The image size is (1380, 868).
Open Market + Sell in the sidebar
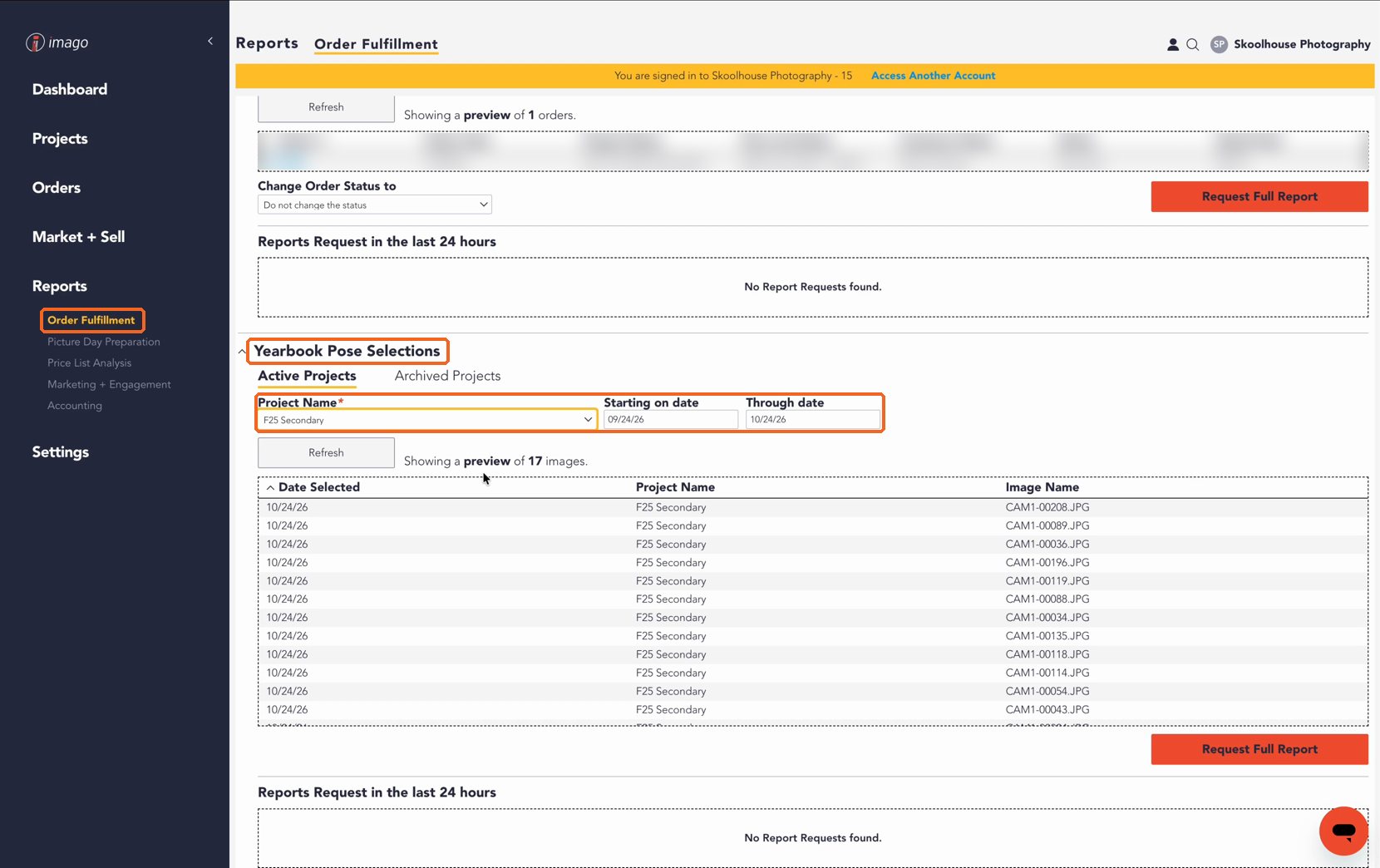click(79, 237)
